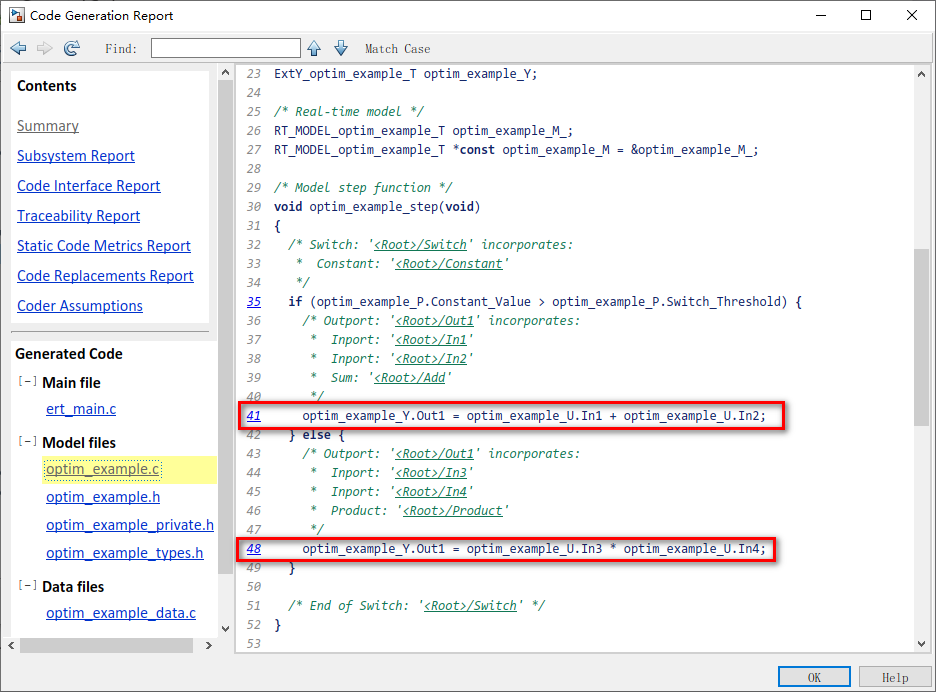
Task: Click the <Root>/Switch link on line 32
Action: pos(420,245)
